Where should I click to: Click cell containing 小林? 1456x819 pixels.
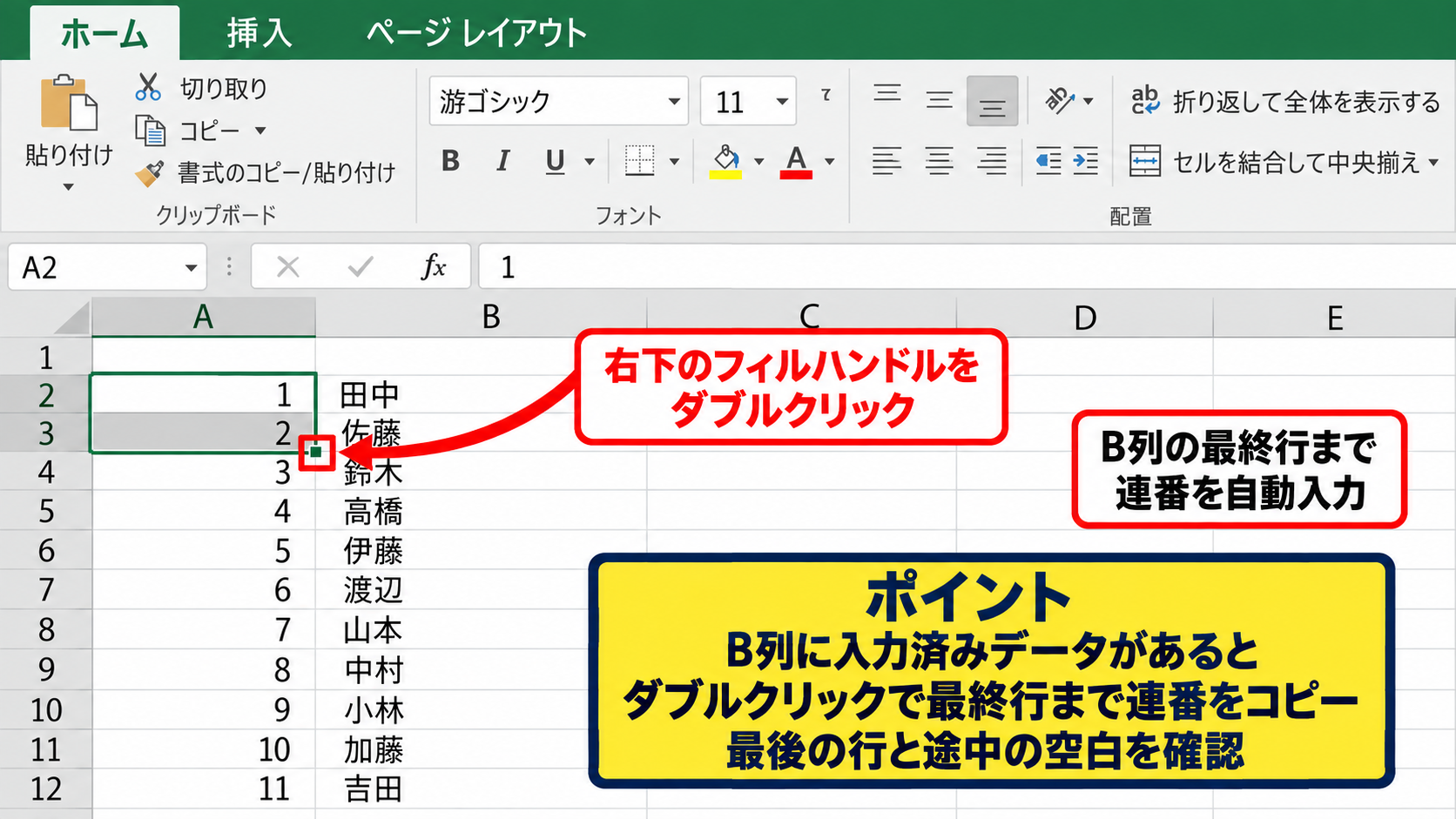pos(482,710)
